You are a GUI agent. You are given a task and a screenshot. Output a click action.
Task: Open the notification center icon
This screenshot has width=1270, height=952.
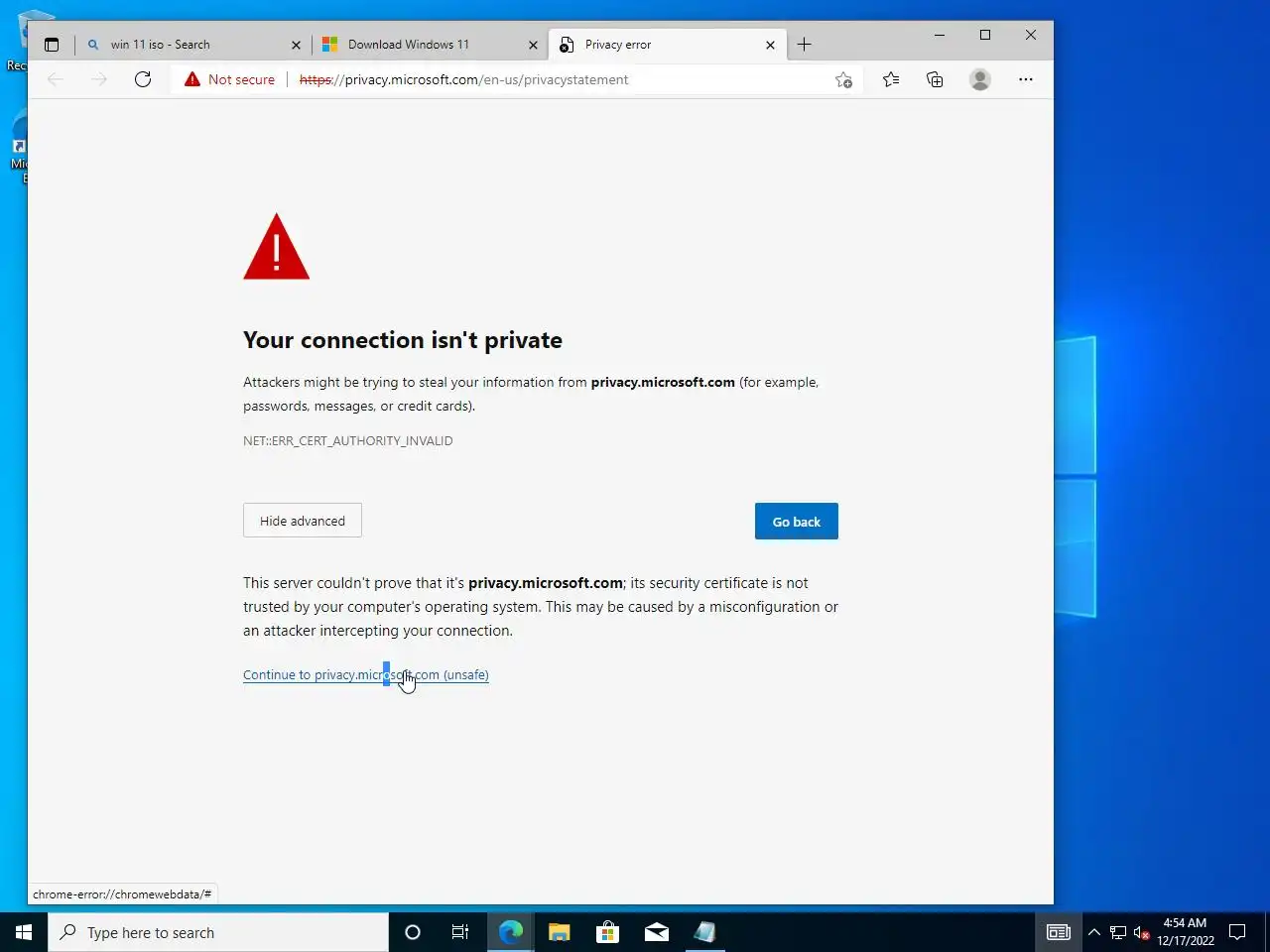pos(1237,932)
